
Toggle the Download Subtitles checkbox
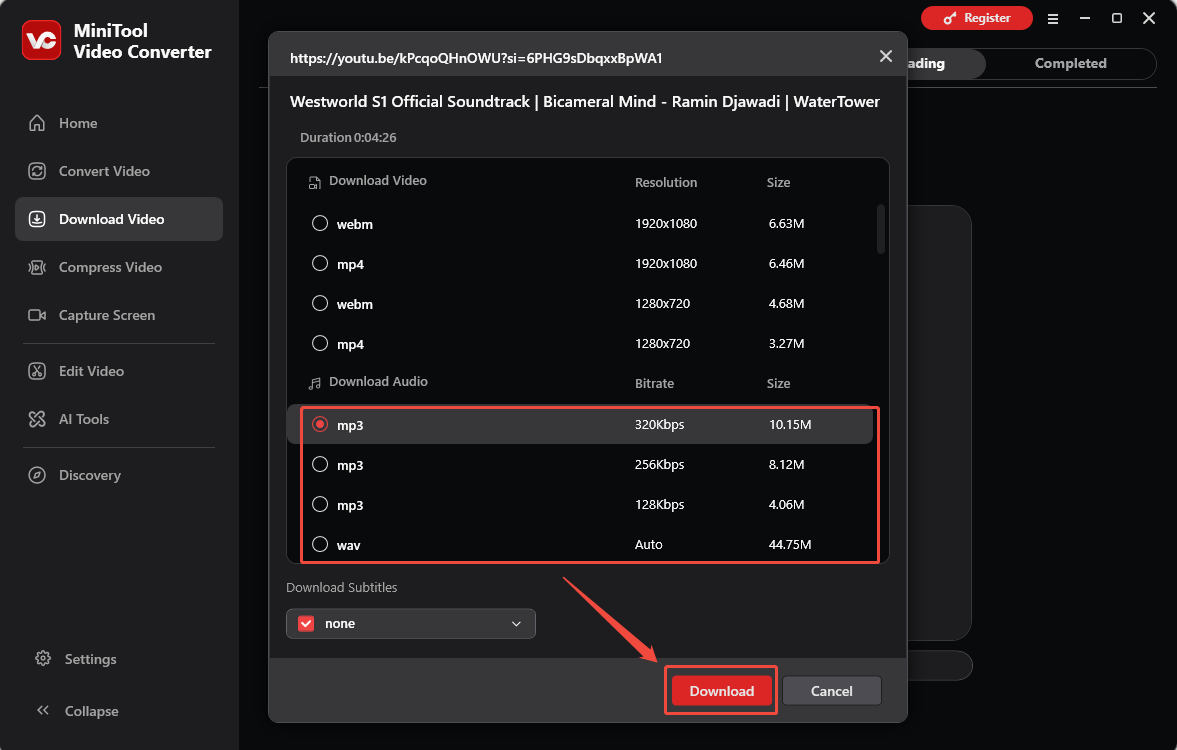pos(306,624)
